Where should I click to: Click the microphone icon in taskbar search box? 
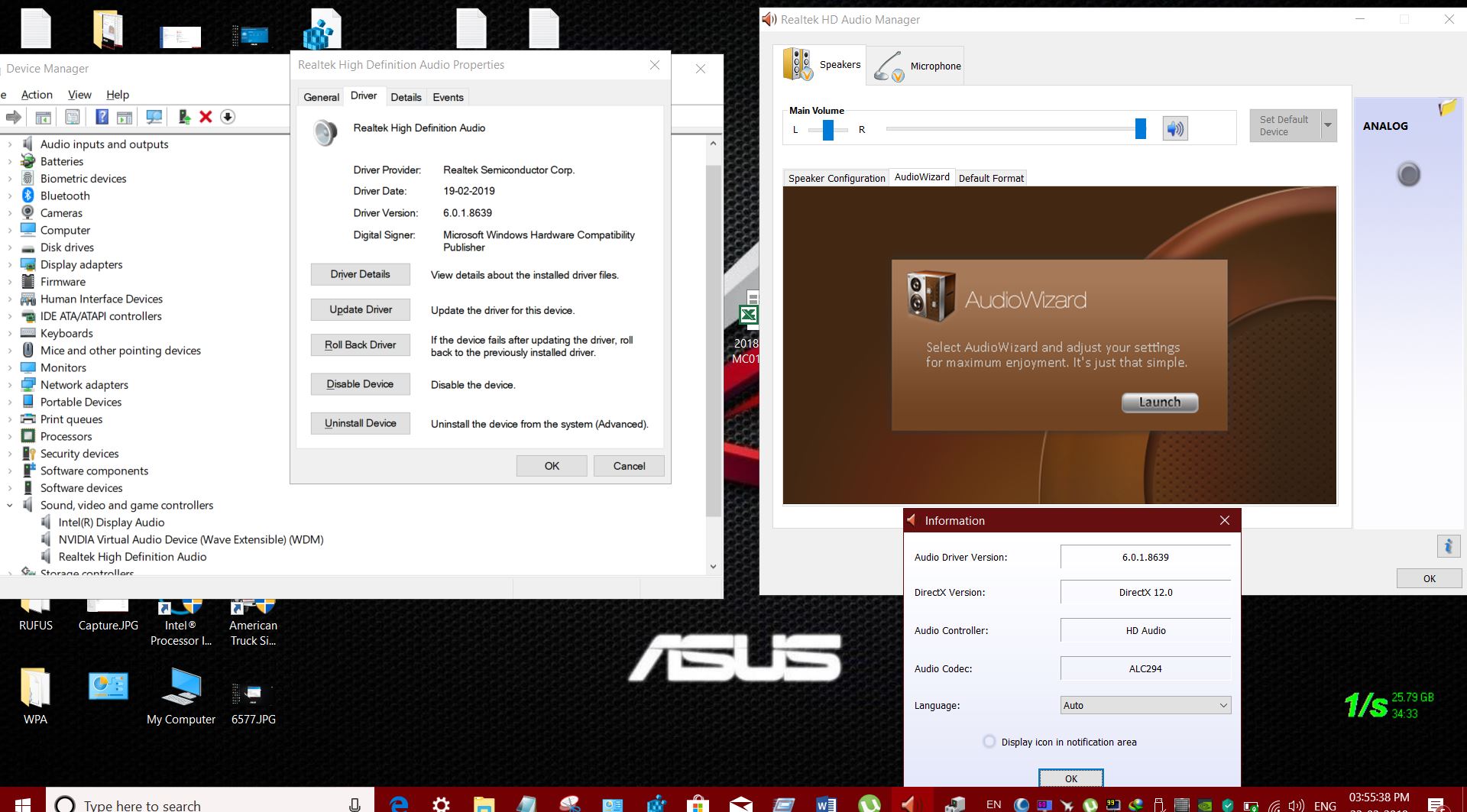click(355, 804)
